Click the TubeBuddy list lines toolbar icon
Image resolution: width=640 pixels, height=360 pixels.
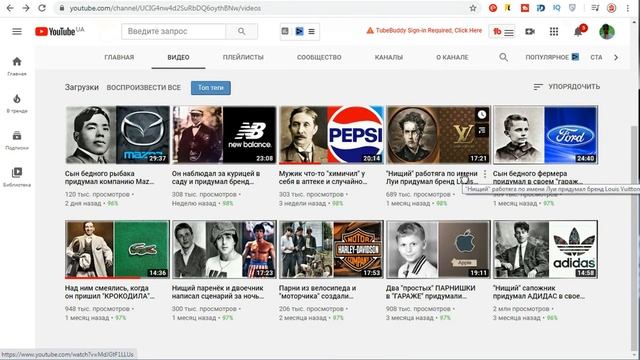311,31
